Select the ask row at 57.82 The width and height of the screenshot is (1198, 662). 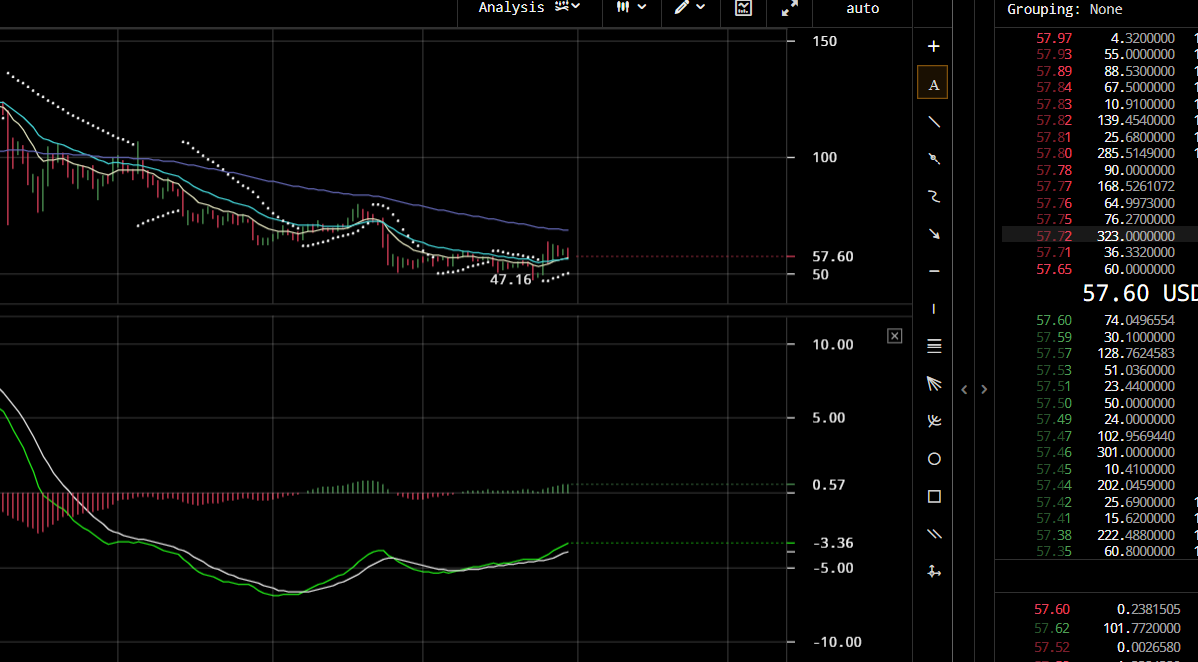(x=1100, y=121)
